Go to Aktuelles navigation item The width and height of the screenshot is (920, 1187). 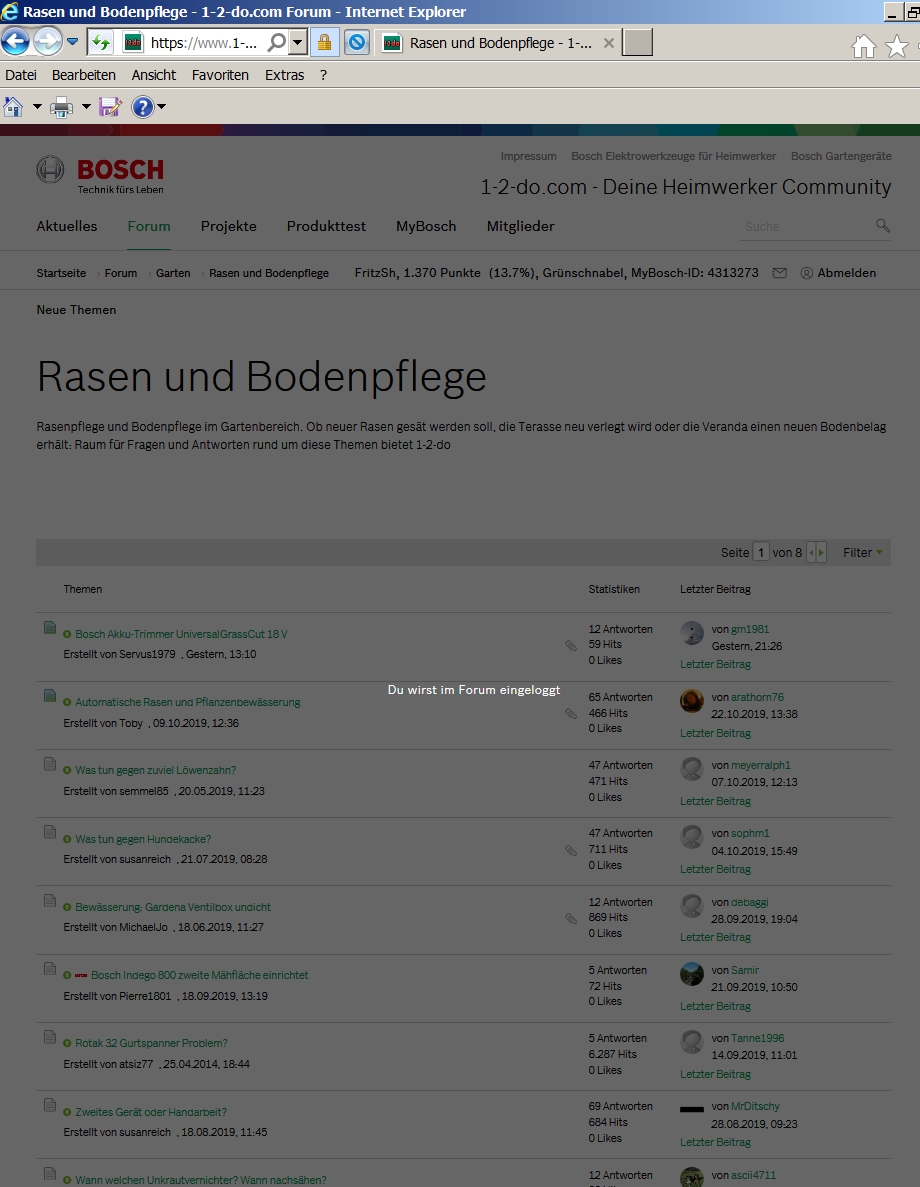67,226
